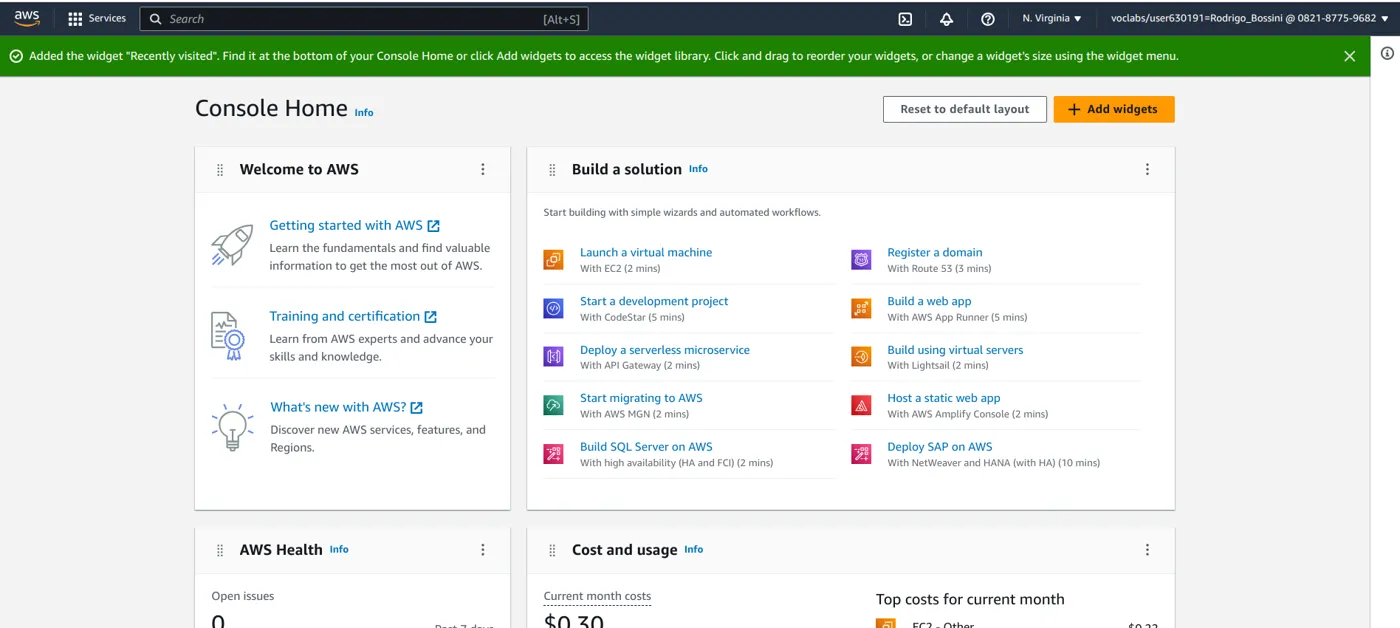This screenshot has width=1400, height=628.
Task: Open Getting started with AWS link
Action: click(x=355, y=226)
